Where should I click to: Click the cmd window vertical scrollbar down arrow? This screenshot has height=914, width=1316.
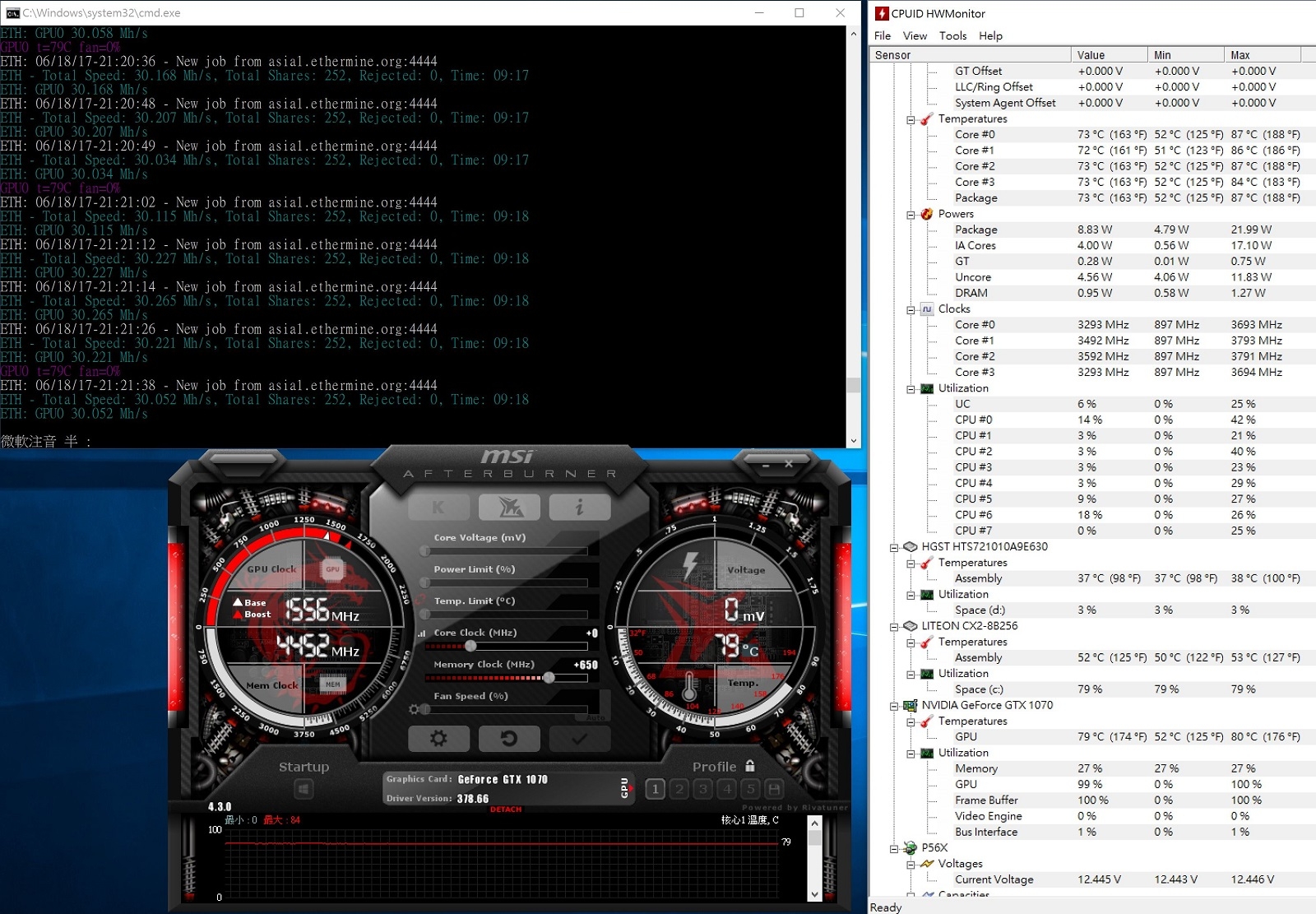[854, 440]
